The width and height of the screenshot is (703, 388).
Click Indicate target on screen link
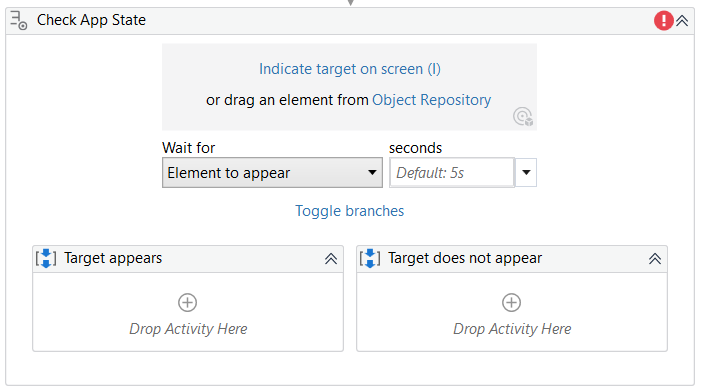pyautogui.click(x=350, y=69)
